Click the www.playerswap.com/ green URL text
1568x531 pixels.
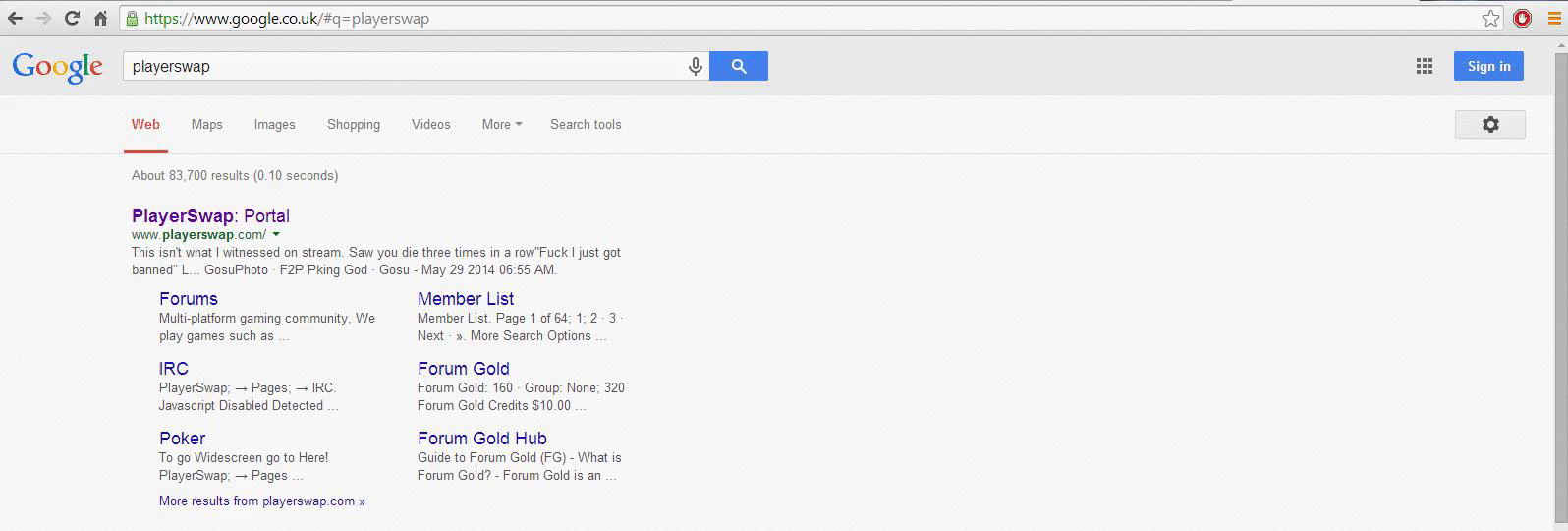point(198,235)
